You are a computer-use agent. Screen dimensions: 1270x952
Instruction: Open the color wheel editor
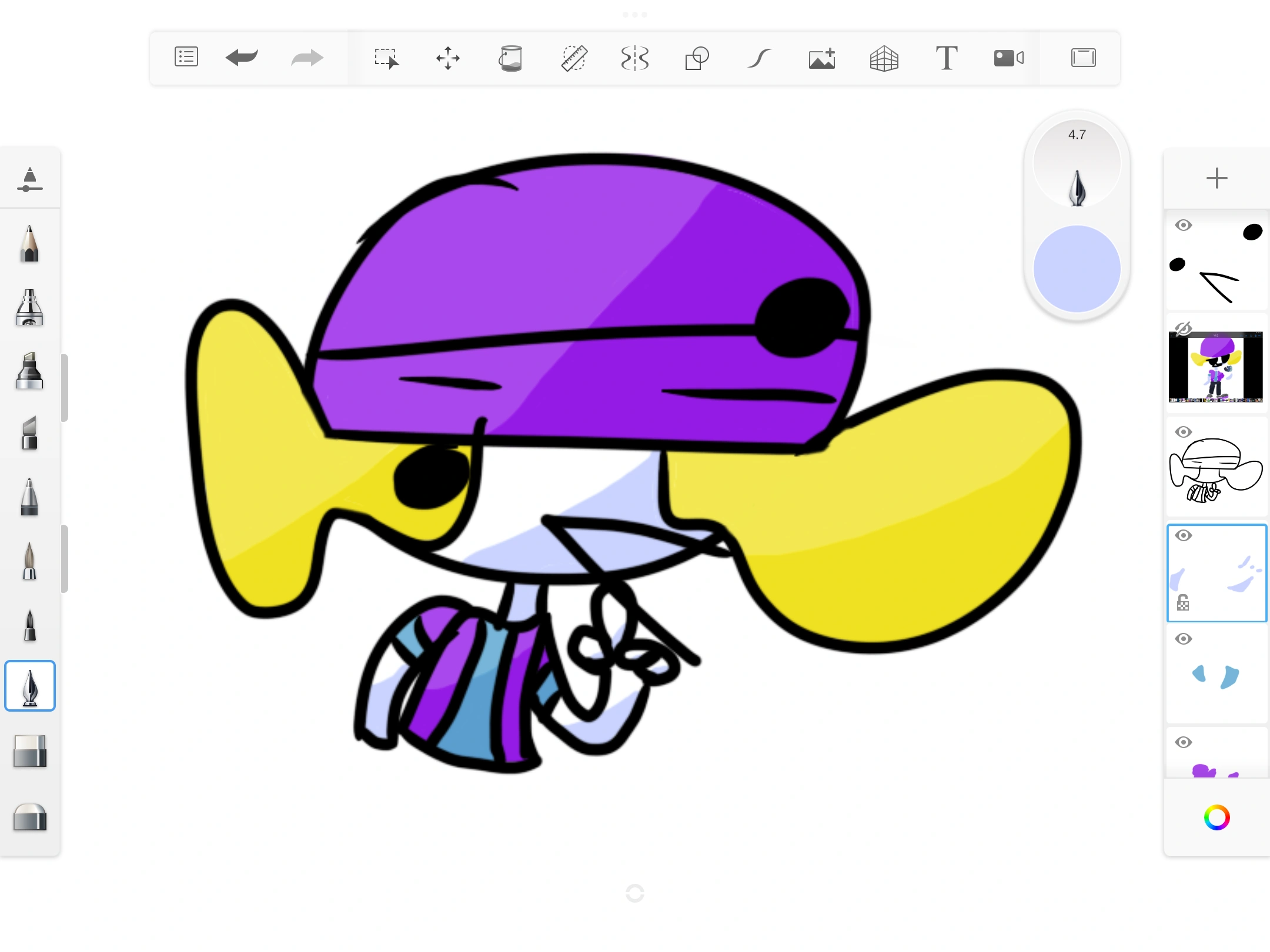[1216, 817]
